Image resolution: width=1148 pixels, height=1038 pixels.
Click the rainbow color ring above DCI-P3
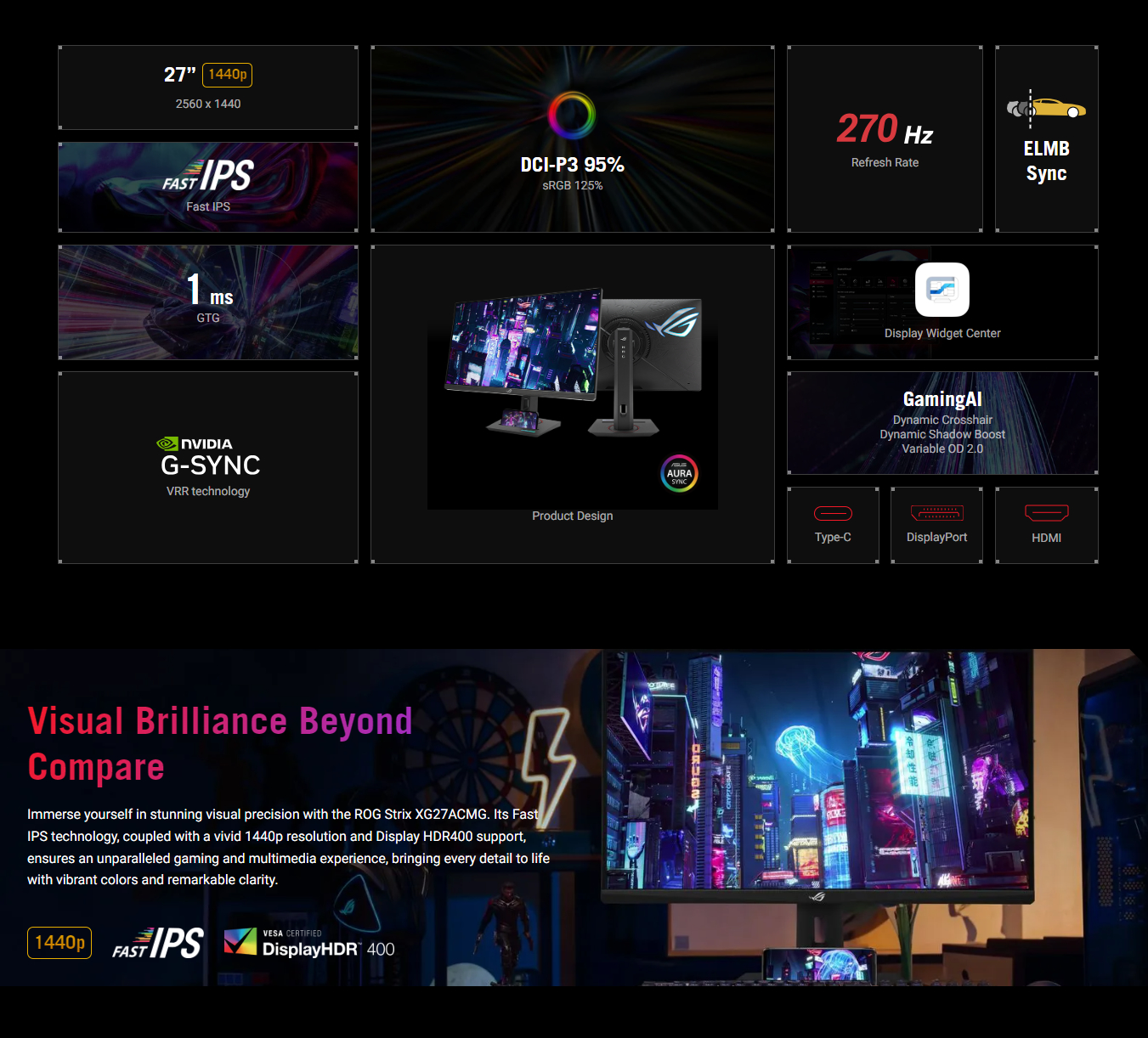pyautogui.click(x=572, y=115)
